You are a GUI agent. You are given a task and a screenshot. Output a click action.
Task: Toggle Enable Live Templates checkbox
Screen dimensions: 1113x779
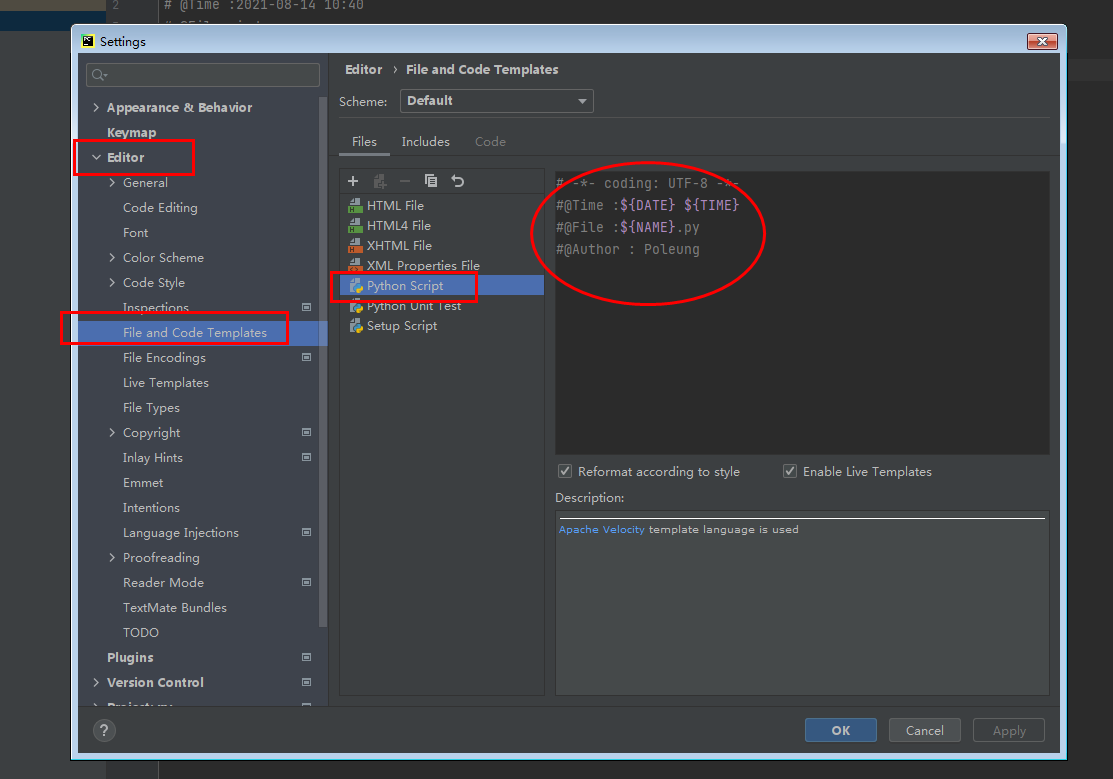[790, 472]
